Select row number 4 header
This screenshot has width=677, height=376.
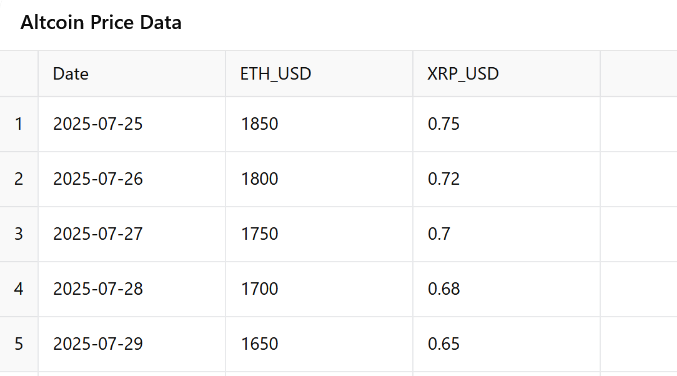coord(19,289)
